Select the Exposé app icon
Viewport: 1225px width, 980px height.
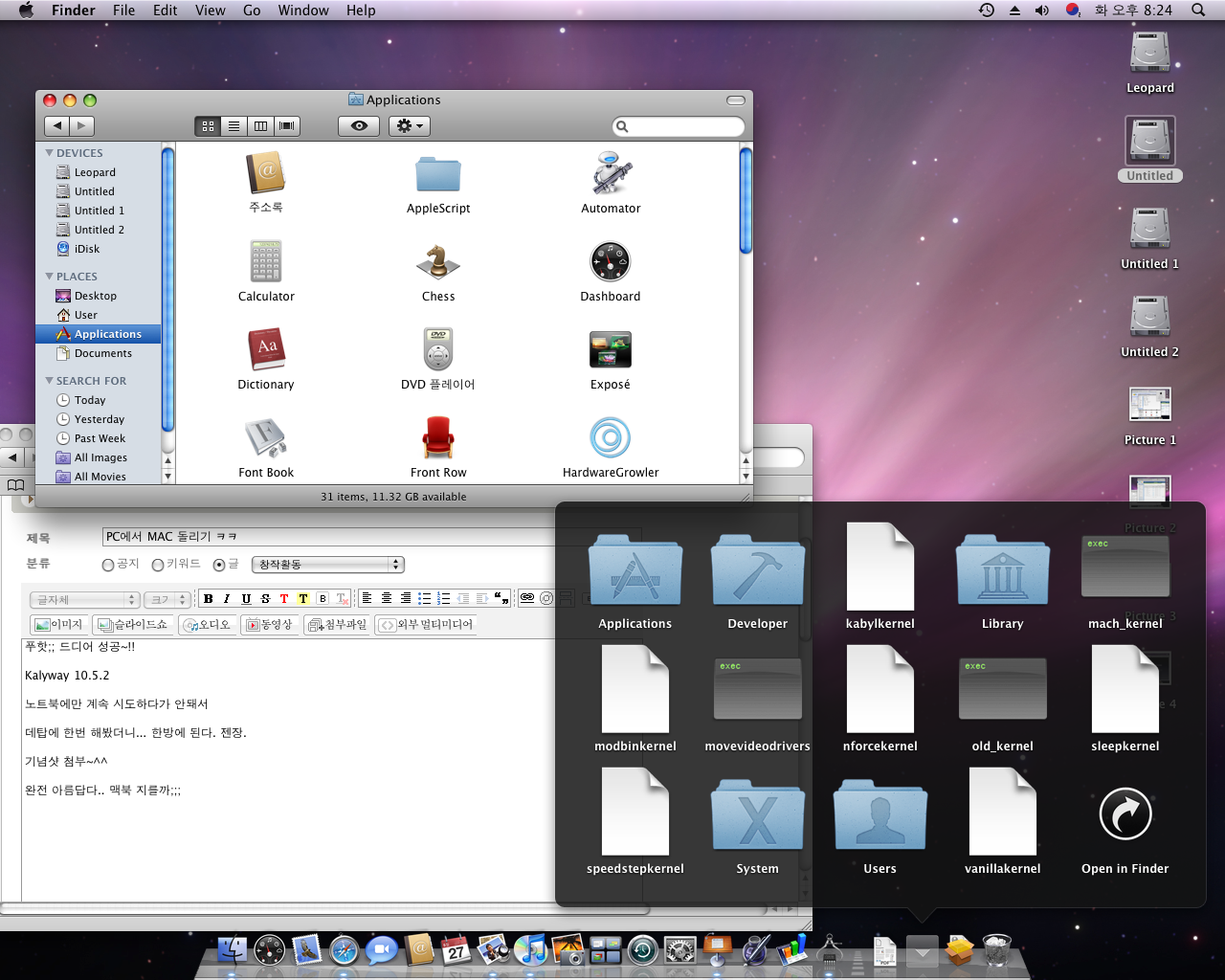[x=611, y=350]
